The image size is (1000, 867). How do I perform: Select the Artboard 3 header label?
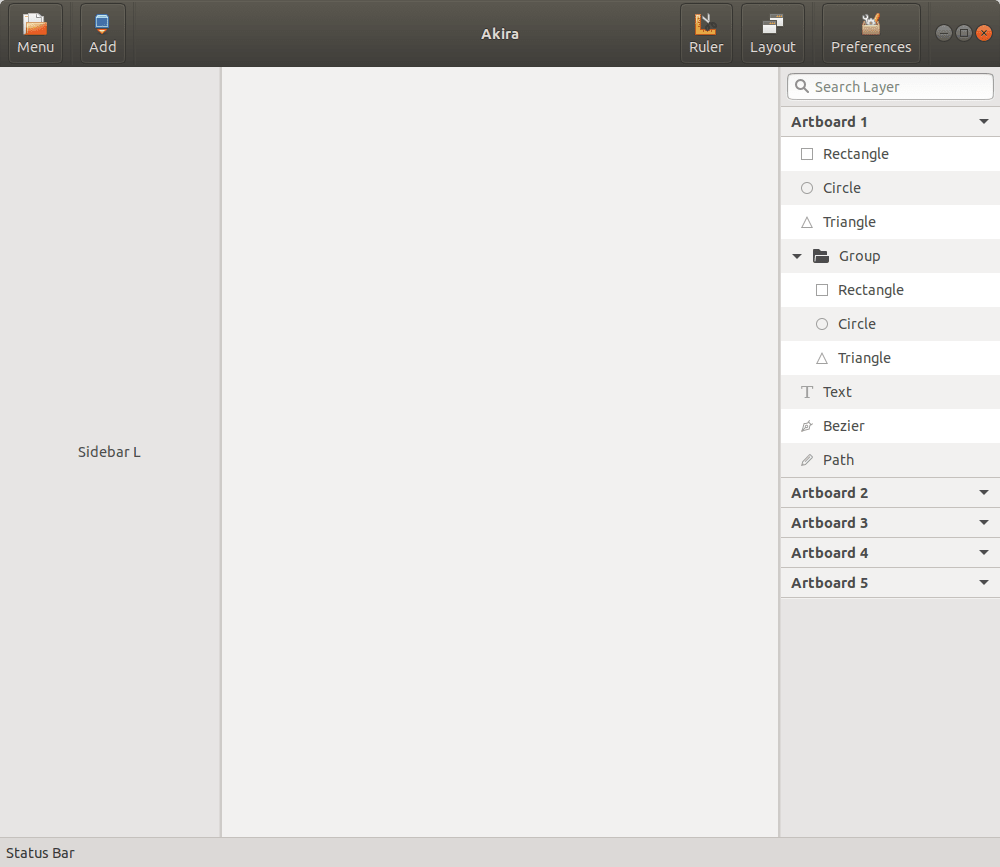[x=829, y=523]
